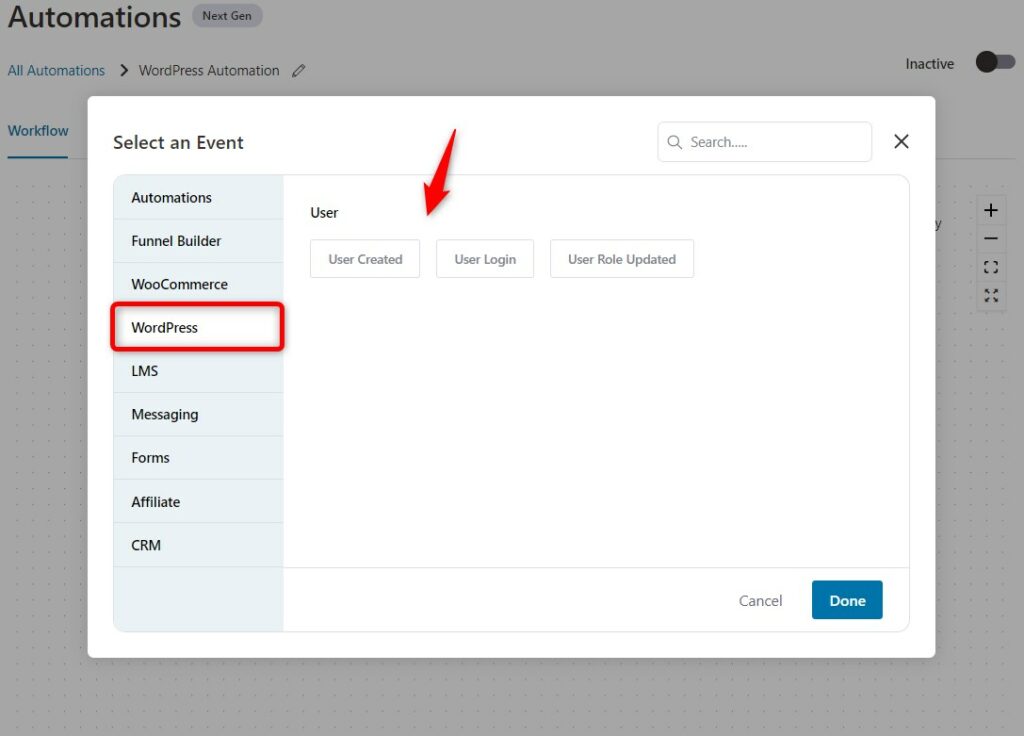Select Messaging category
Screen dimensions: 1024x736
[199, 414]
